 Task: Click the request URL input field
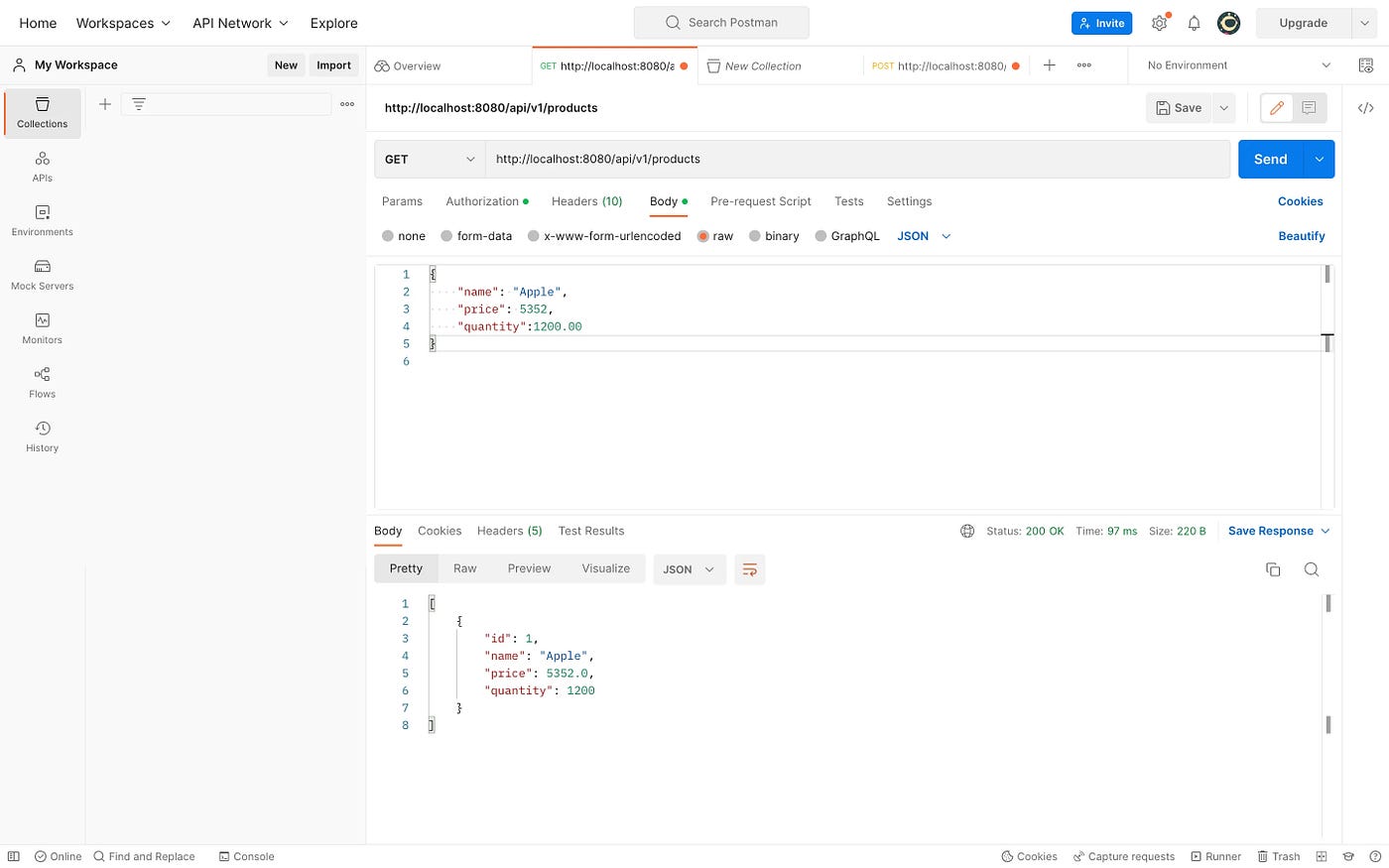(858, 159)
